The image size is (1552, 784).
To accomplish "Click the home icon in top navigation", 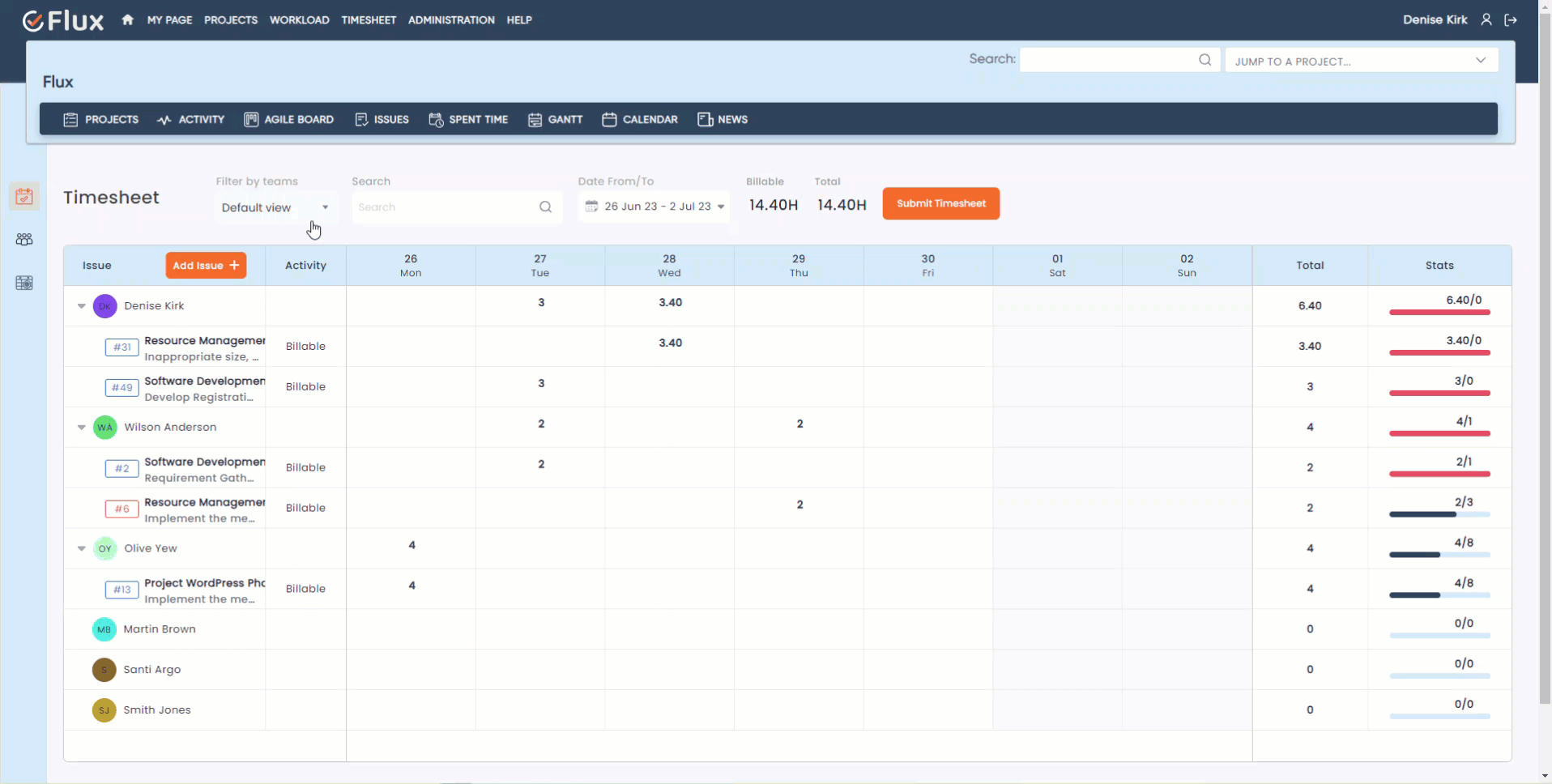I will [127, 20].
